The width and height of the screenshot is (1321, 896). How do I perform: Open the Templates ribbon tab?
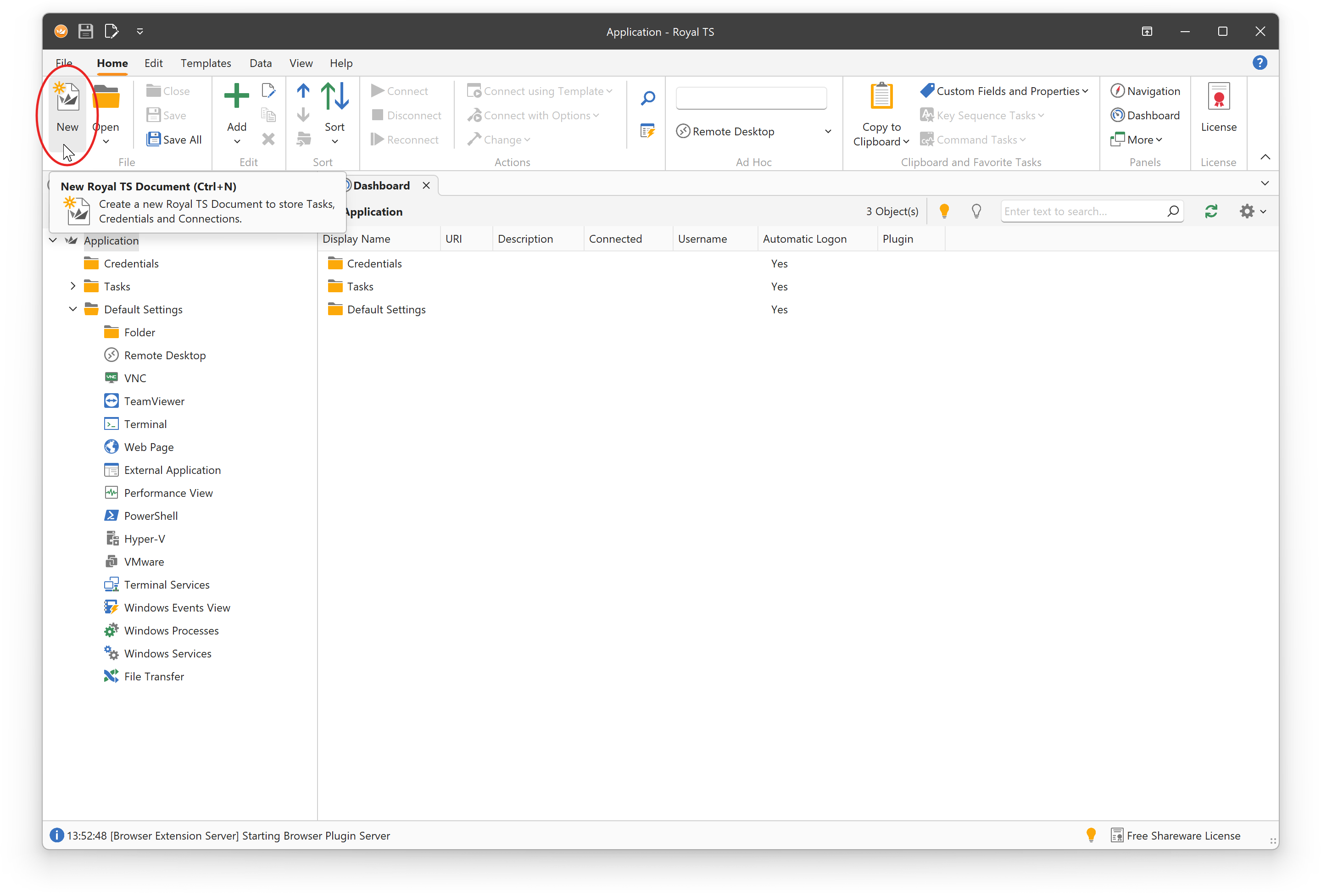click(x=206, y=63)
